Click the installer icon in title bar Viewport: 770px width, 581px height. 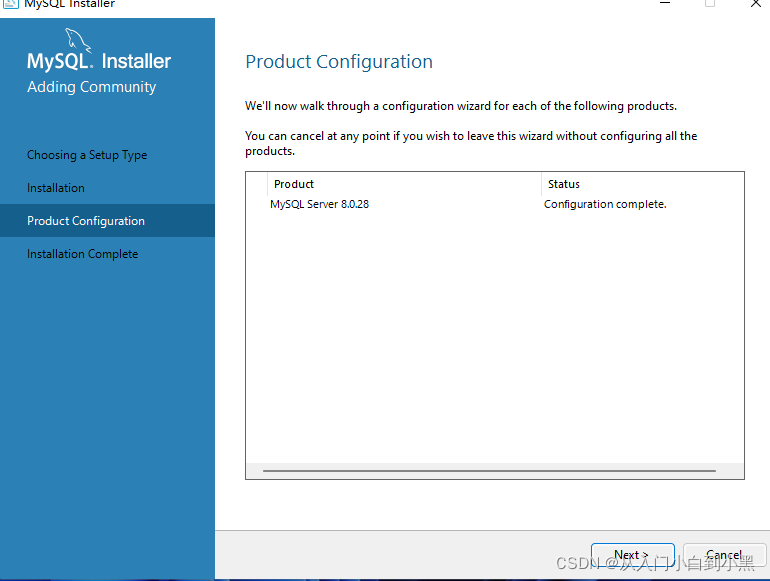click(11, 4)
